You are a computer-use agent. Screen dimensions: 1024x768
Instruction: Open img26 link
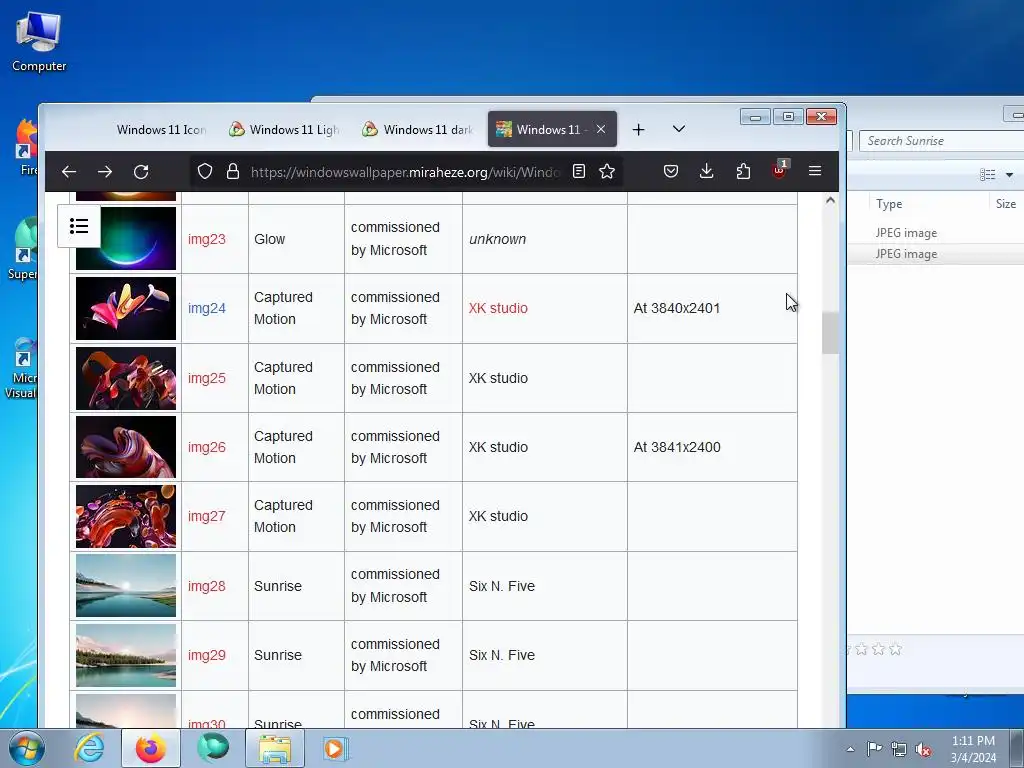[x=206, y=447]
